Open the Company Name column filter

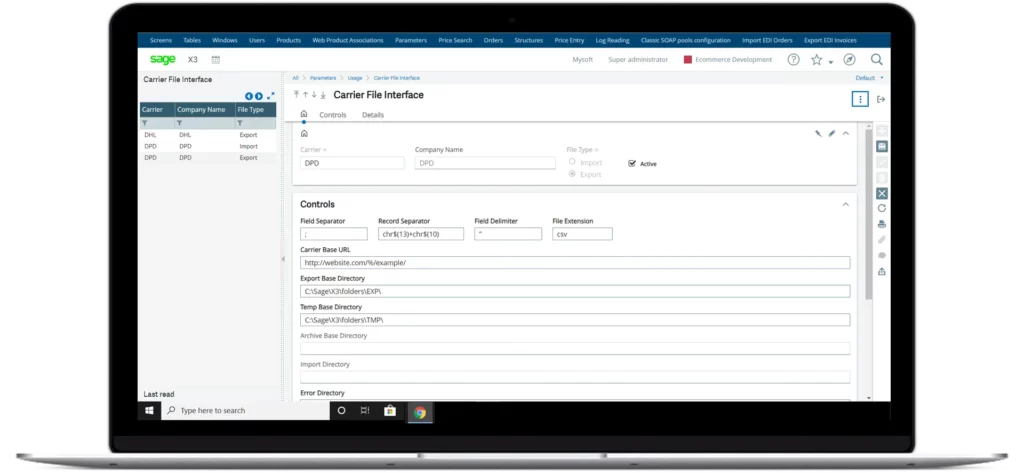coord(180,123)
